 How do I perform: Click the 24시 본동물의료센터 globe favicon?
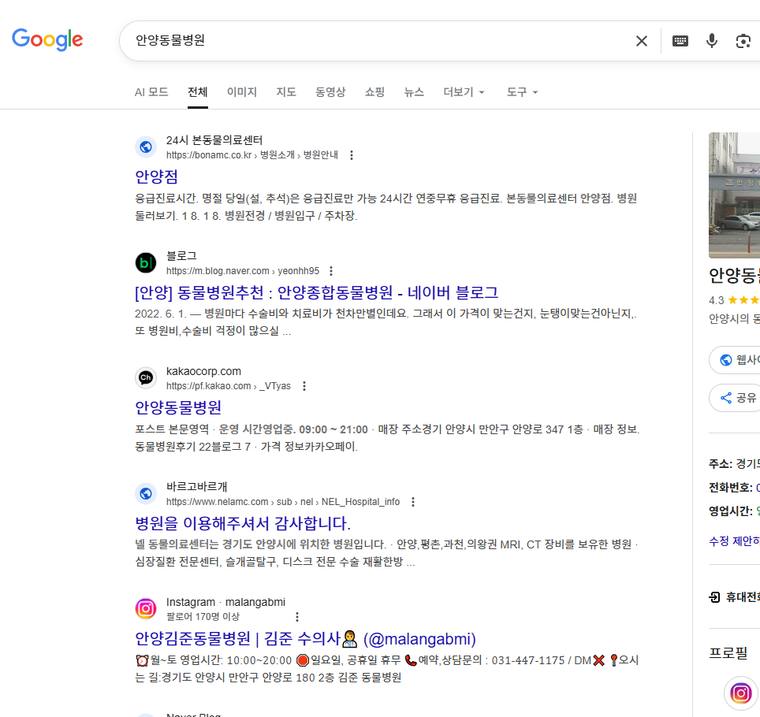[146, 147]
